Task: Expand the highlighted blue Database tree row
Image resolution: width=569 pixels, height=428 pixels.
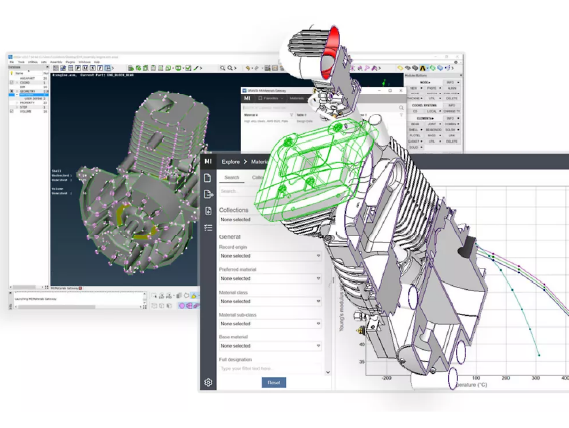Action: 17,95
